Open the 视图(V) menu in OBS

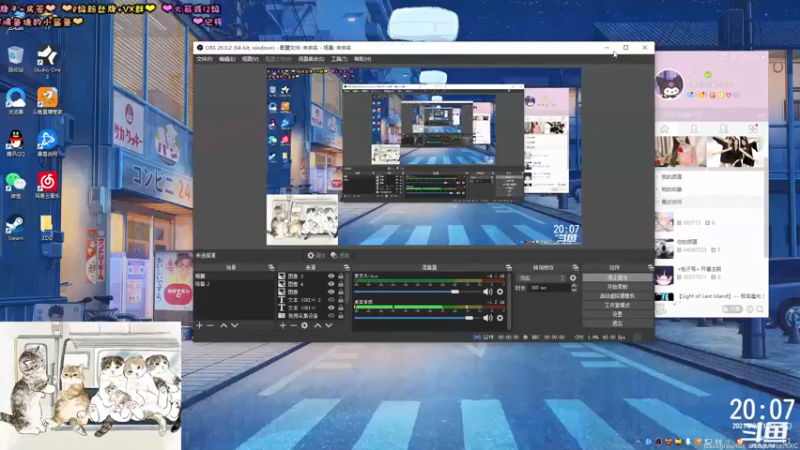(250, 59)
